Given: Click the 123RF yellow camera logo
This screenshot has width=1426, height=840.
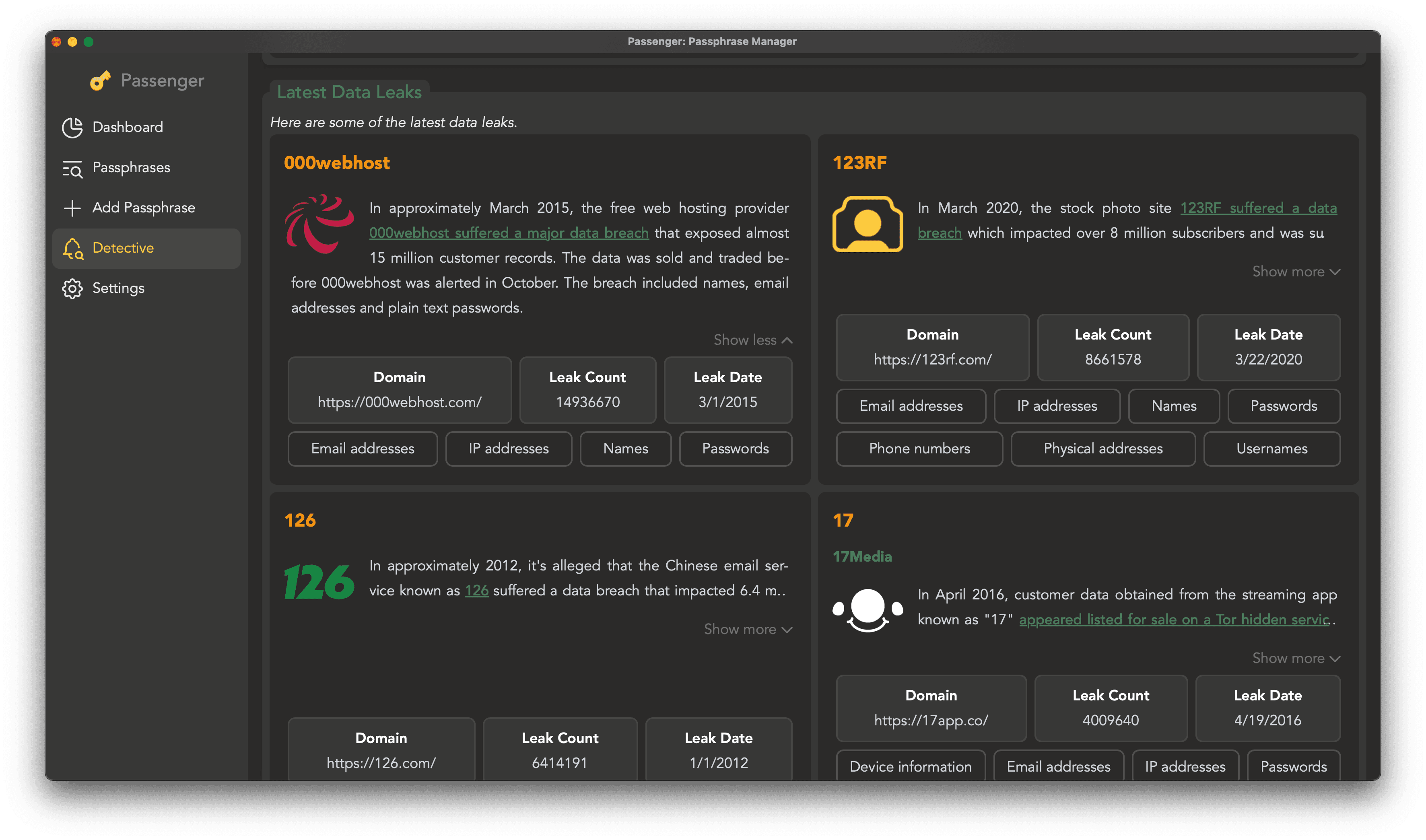Looking at the screenshot, I should (868, 224).
